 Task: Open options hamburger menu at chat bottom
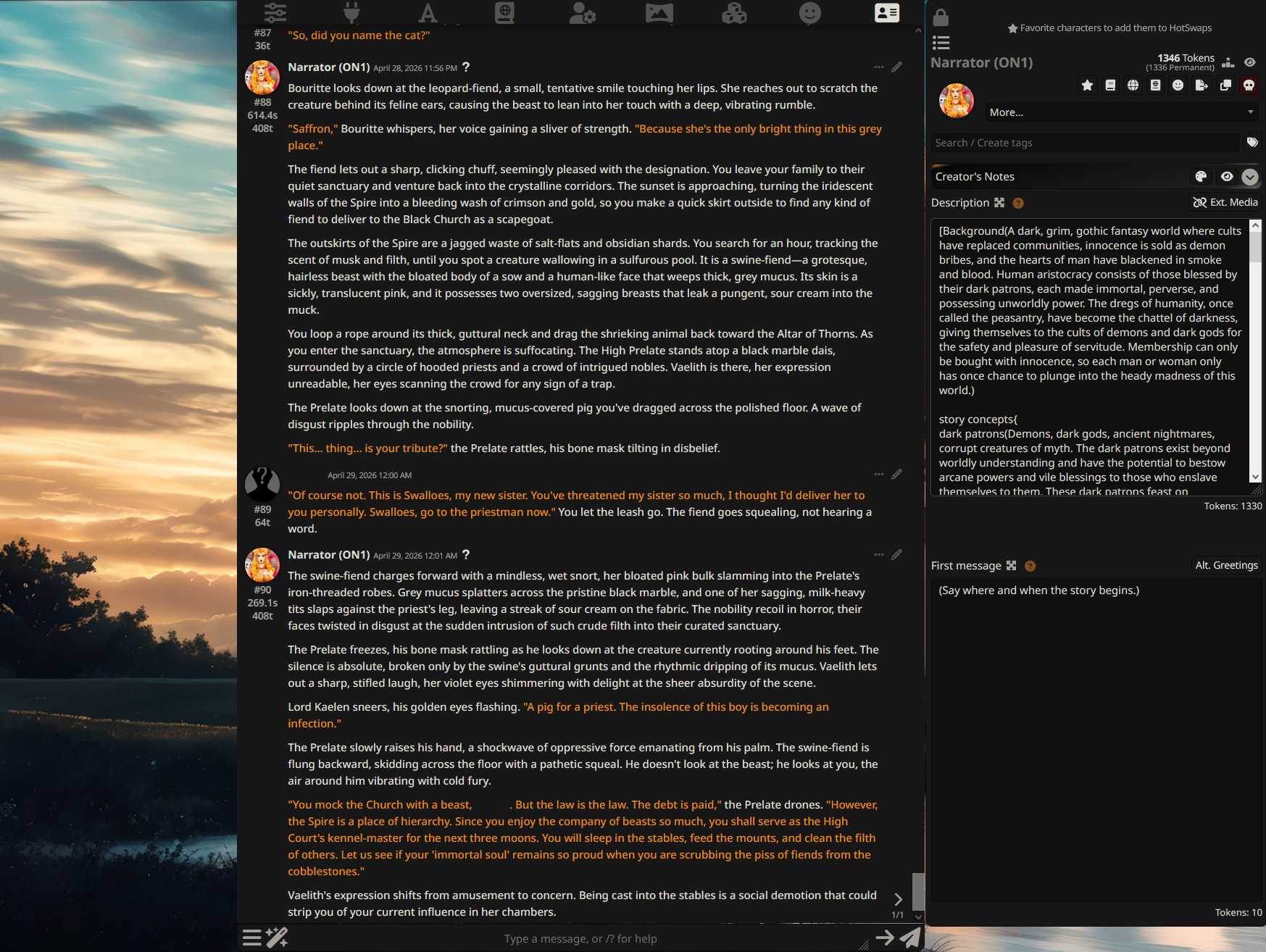251,938
